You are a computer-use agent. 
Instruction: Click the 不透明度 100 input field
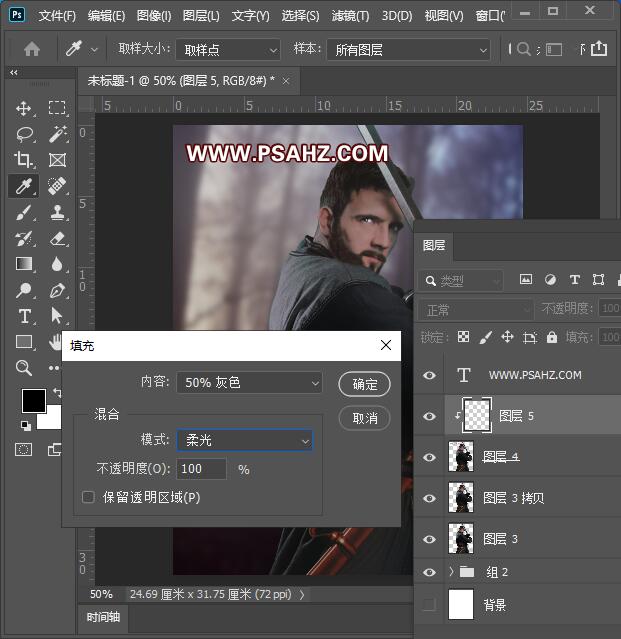(x=201, y=469)
